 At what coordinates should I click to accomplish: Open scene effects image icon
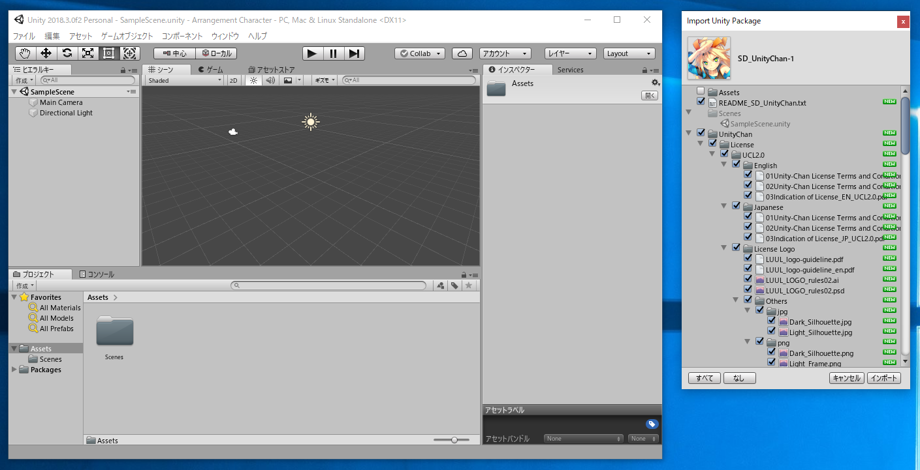click(288, 80)
